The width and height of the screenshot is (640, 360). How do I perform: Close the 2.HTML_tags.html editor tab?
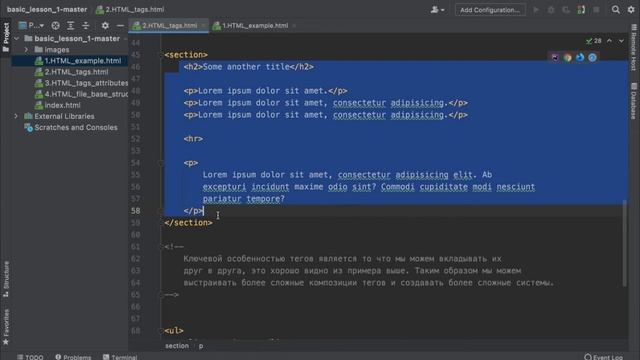coord(203,26)
